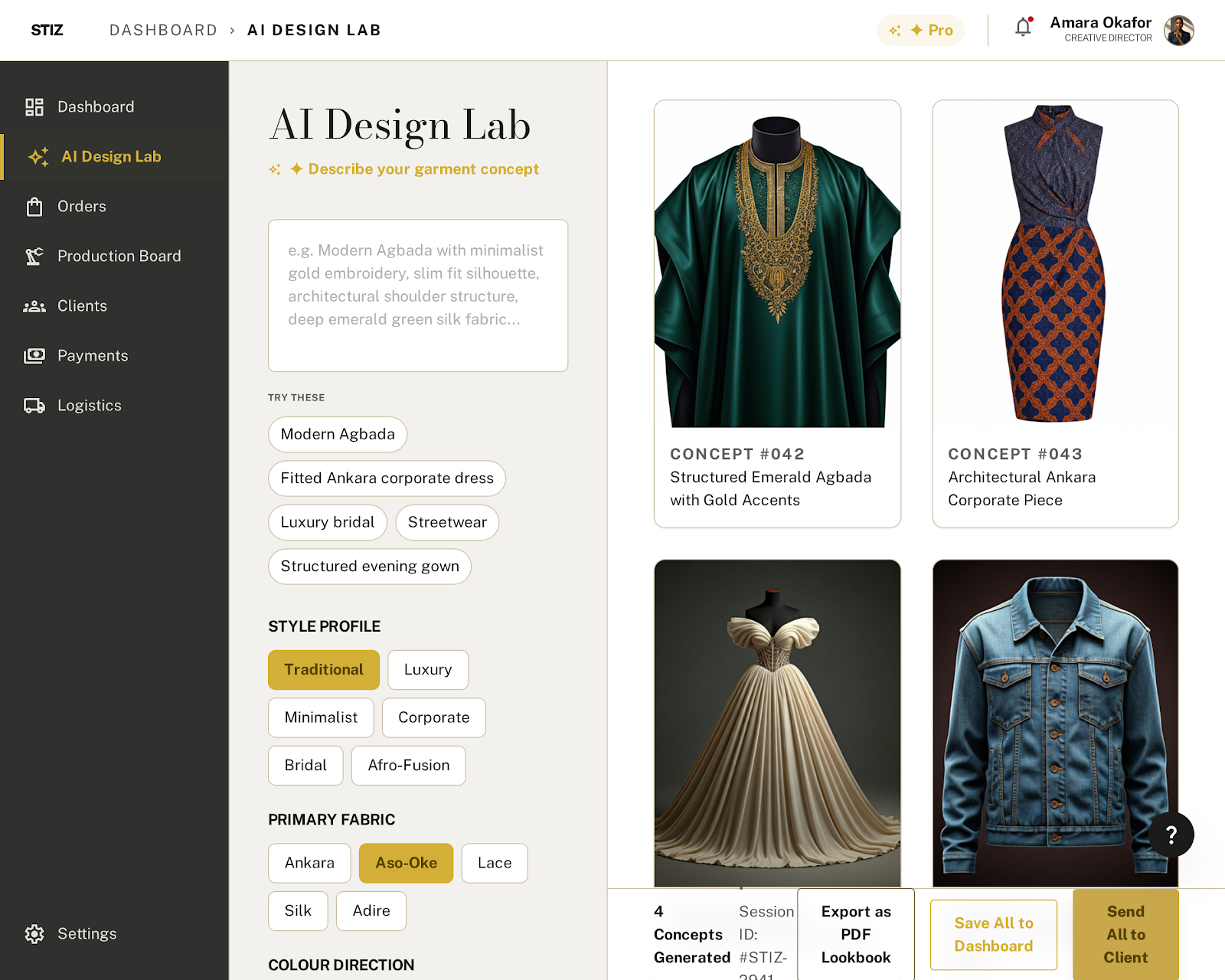Click CONCEPT #043 title text
Image resolution: width=1225 pixels, height=980 pixels.
(x=1015, y=454)
